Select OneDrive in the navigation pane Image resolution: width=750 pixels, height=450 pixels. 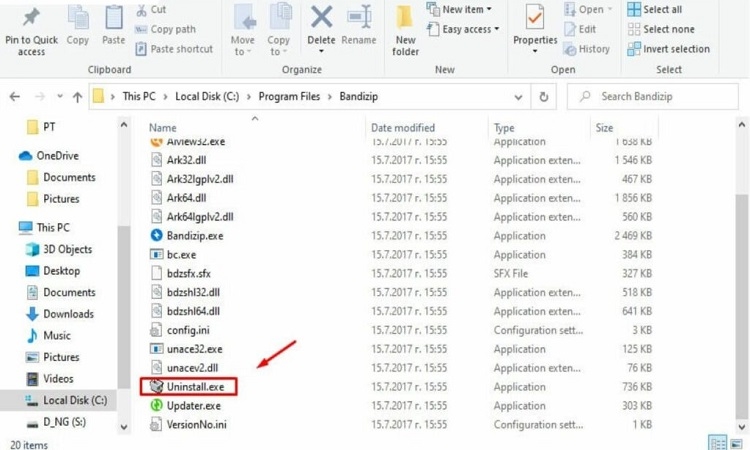pos(48,156)
